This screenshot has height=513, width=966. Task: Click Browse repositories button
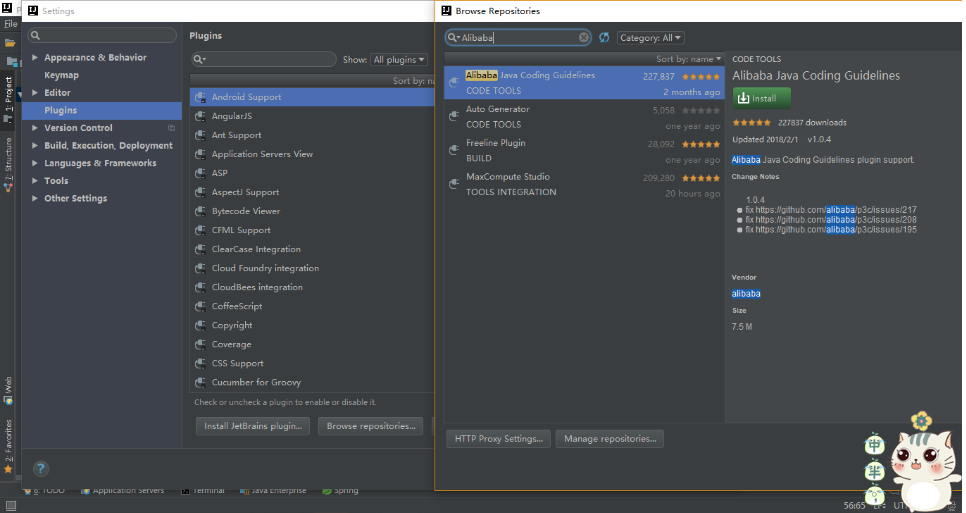pyautogui.click(x=371, y=426)
